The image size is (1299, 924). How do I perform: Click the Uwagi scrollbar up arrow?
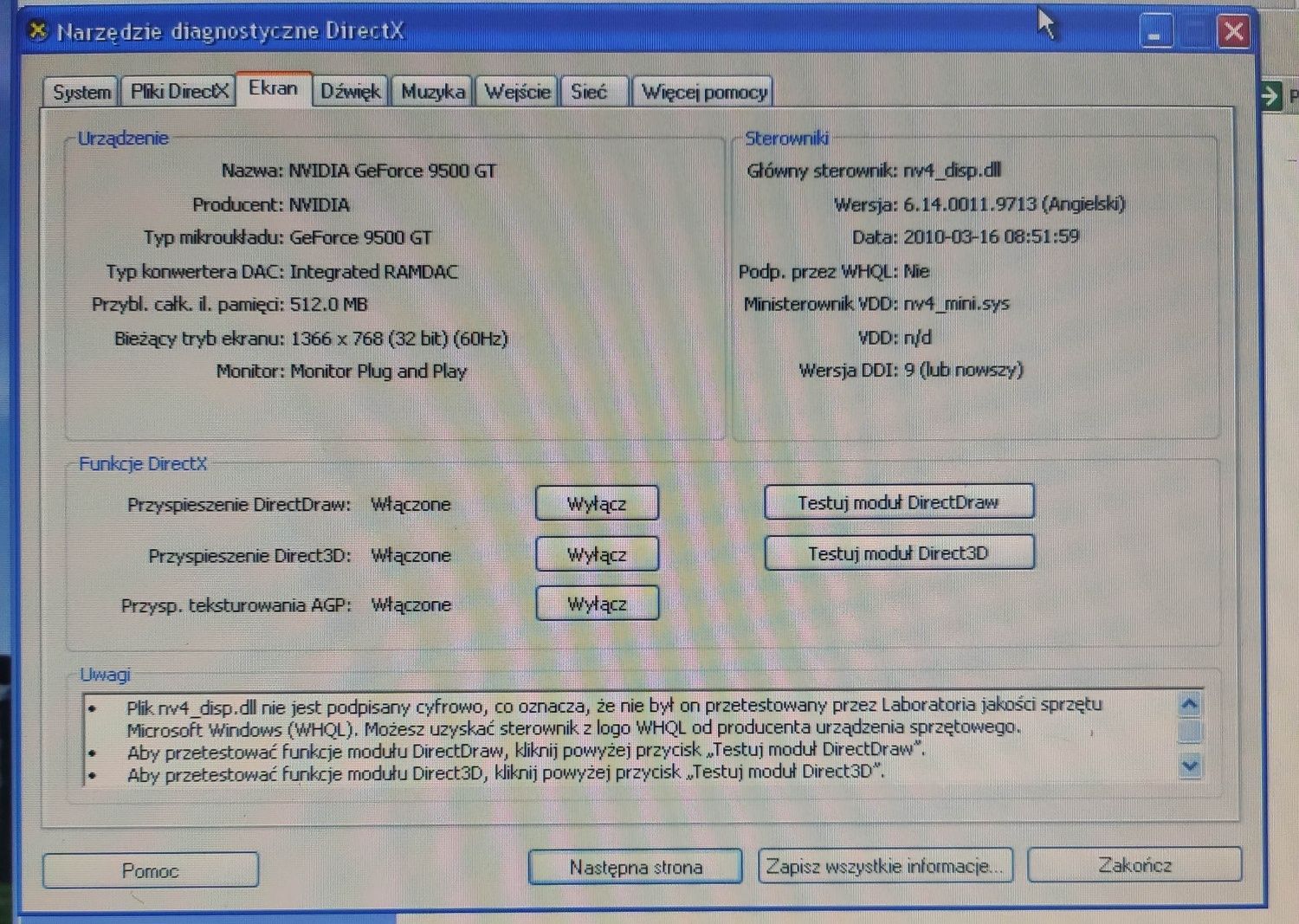(1190, 705)
